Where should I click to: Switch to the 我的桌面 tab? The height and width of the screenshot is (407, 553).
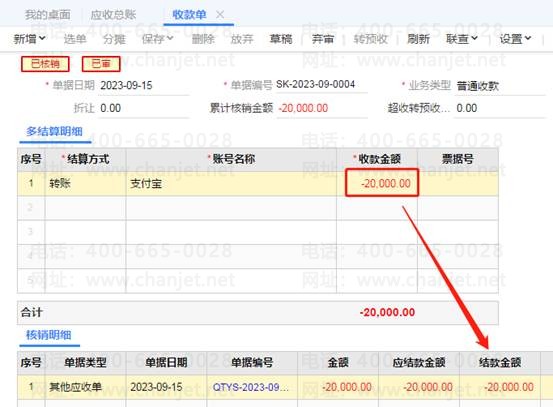[48, 15]
